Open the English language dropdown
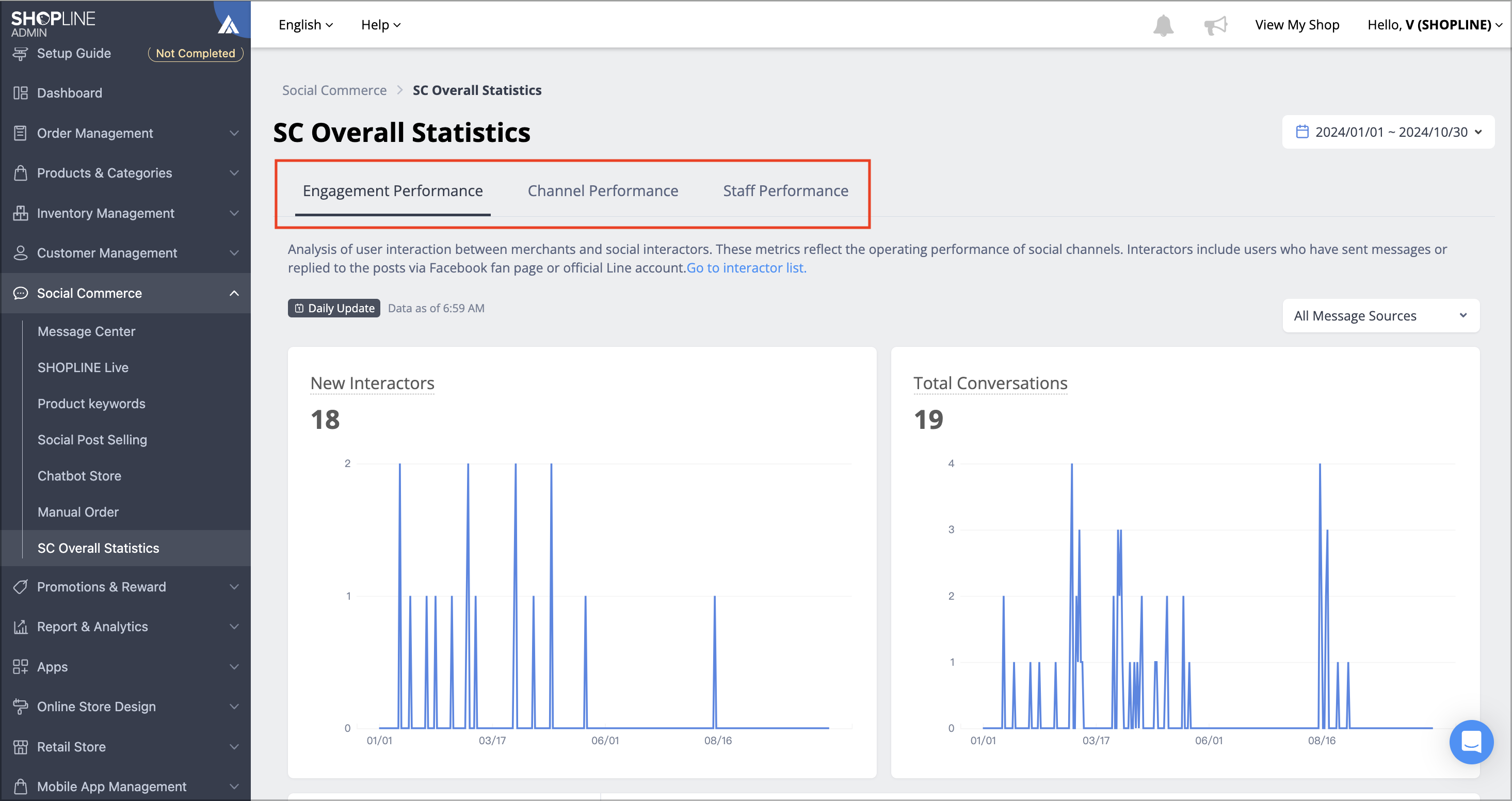1512x801 pixels. click(x=306, y=25)
